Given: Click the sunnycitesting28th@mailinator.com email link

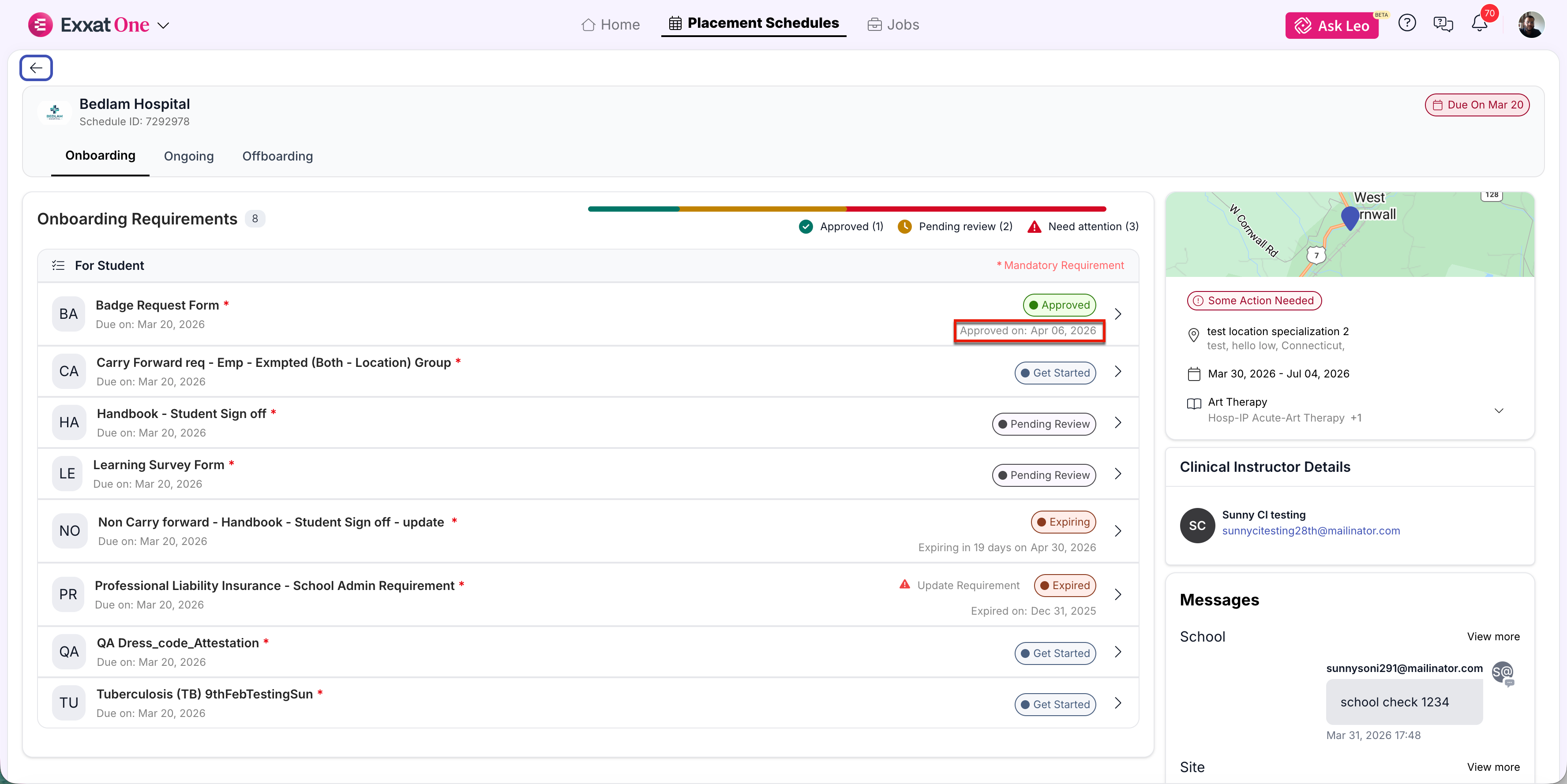Looking at the screenshot, I should pos(1311,531).
